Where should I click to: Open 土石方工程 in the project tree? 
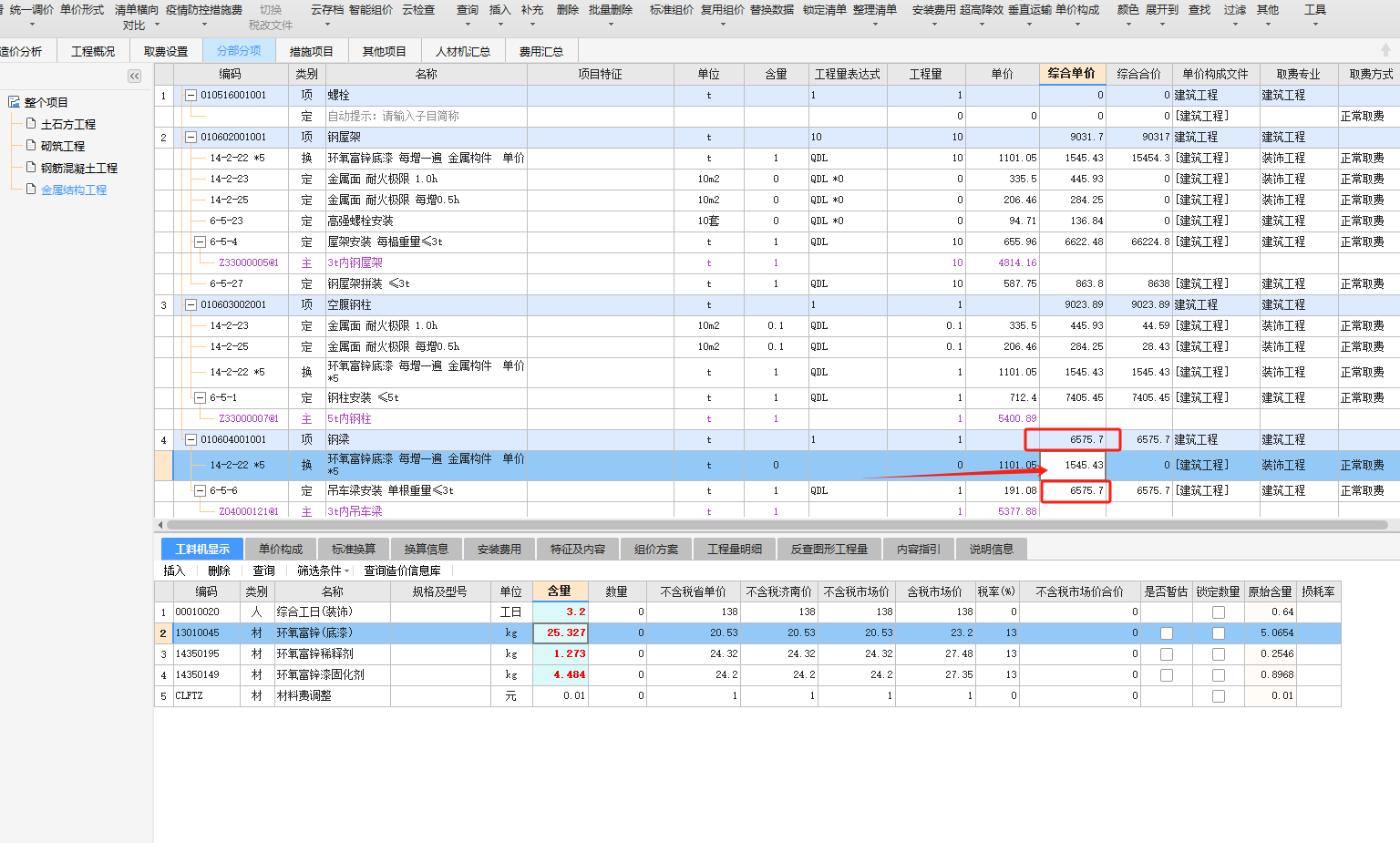click(x=68, y=124)
